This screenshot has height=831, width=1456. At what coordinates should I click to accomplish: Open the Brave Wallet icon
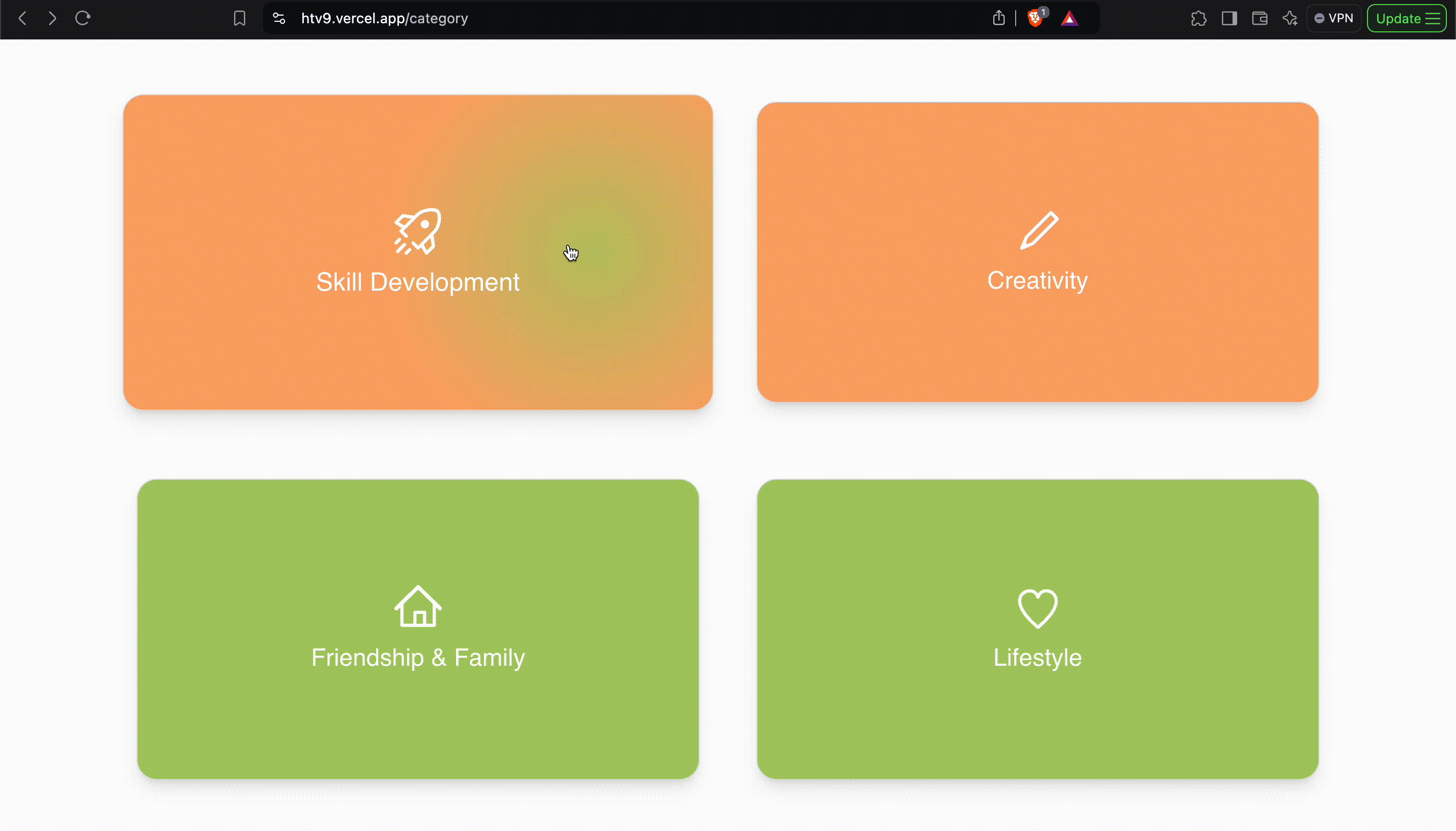coord(1260,18)
